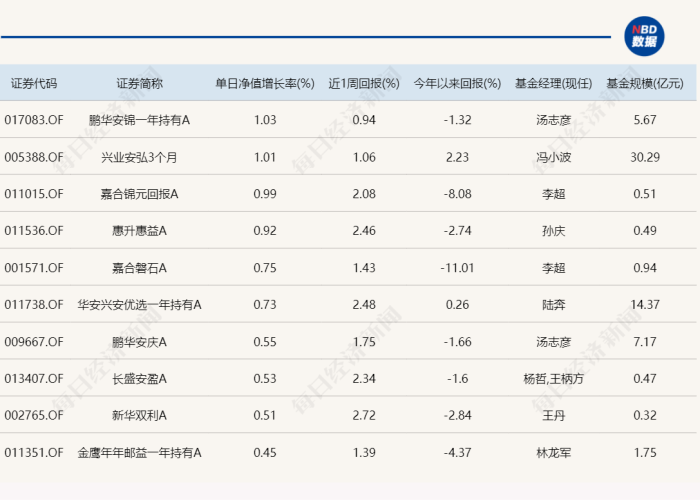Select manager 王丹

pyautogui.click(x=554, y=416)
